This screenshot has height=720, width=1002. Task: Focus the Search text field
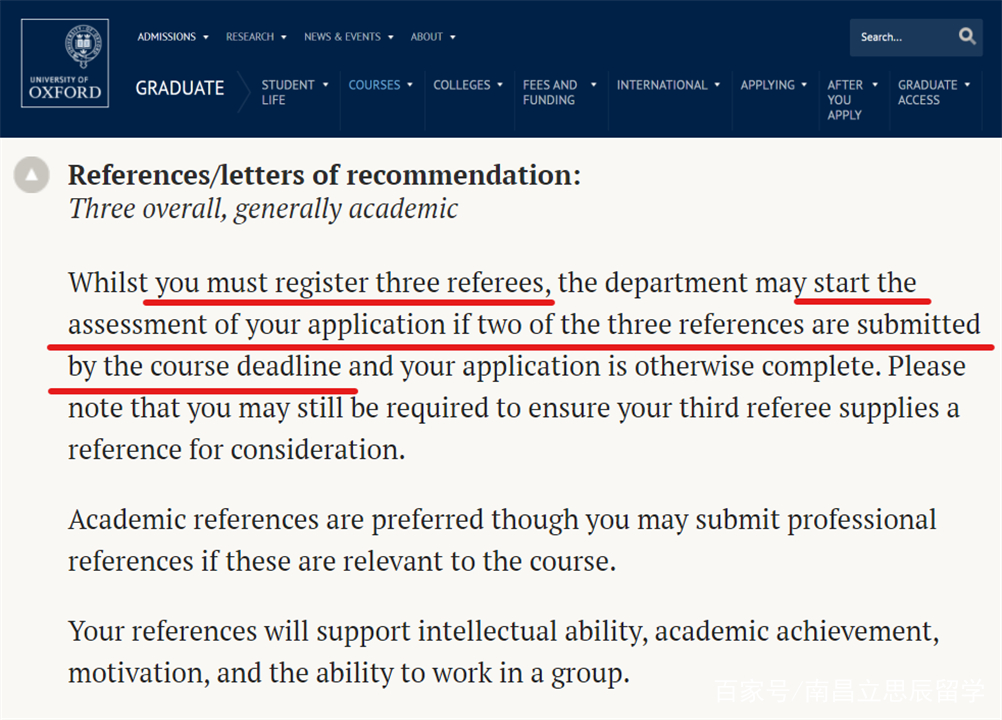pos(903,37)
